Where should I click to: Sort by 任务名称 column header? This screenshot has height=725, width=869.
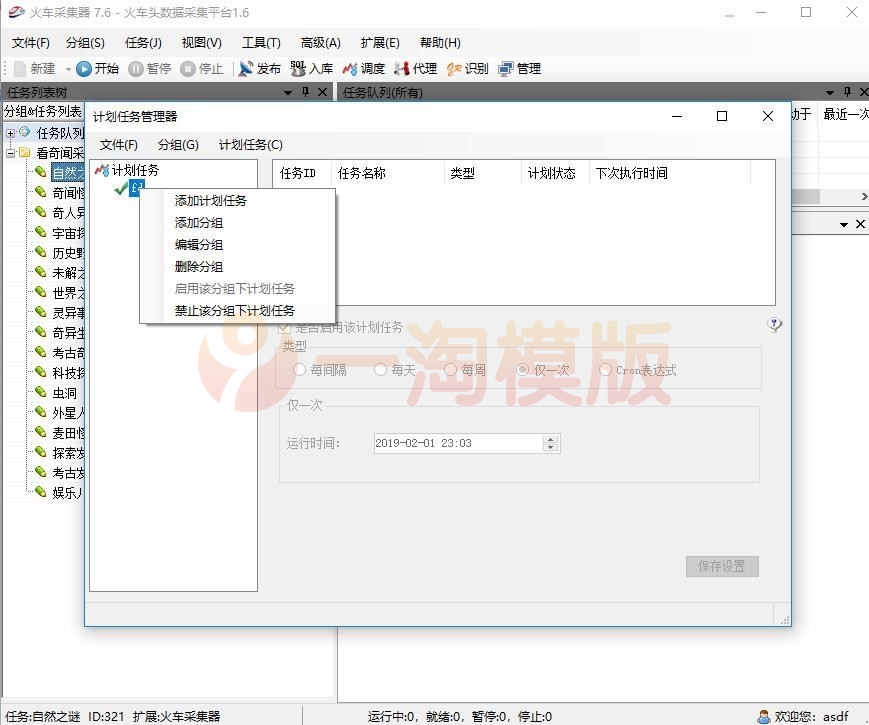[x=387, y=173]
